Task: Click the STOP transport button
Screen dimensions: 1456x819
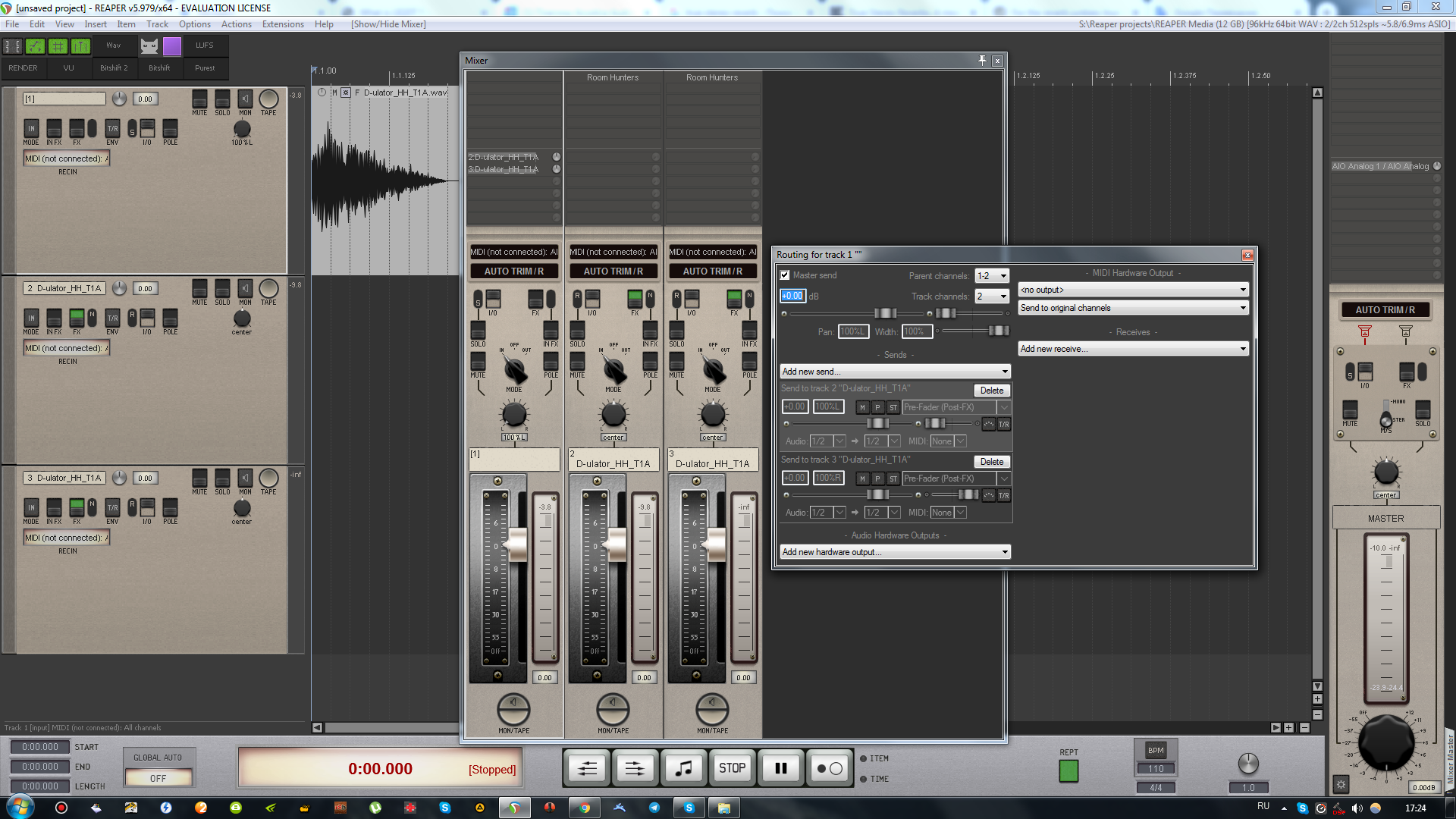Action: [732, 768]
